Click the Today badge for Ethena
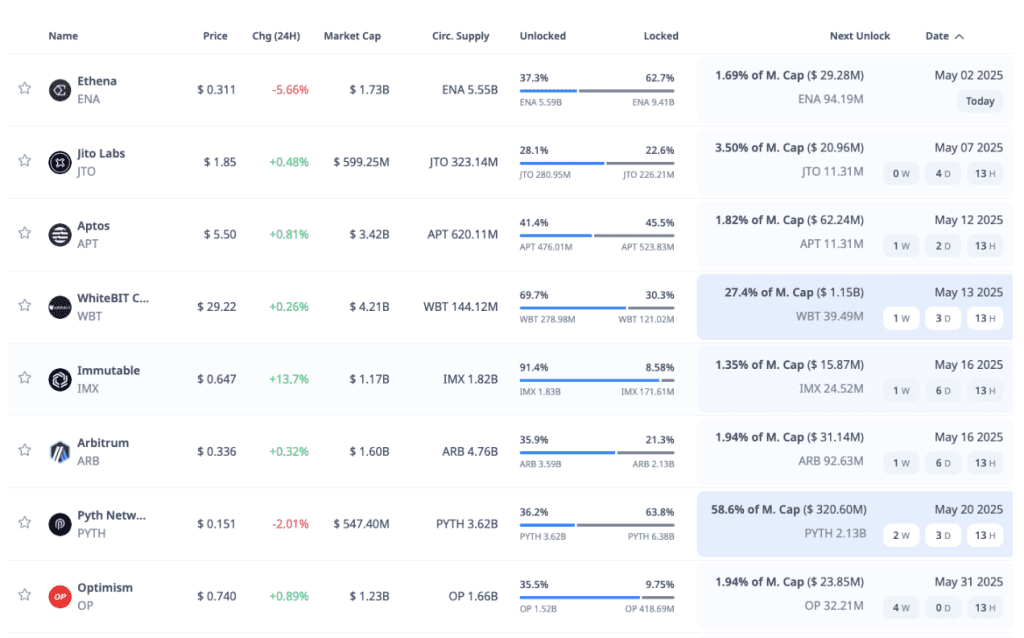This screenshot has height=638, width=1024. [x=980, y=101]
